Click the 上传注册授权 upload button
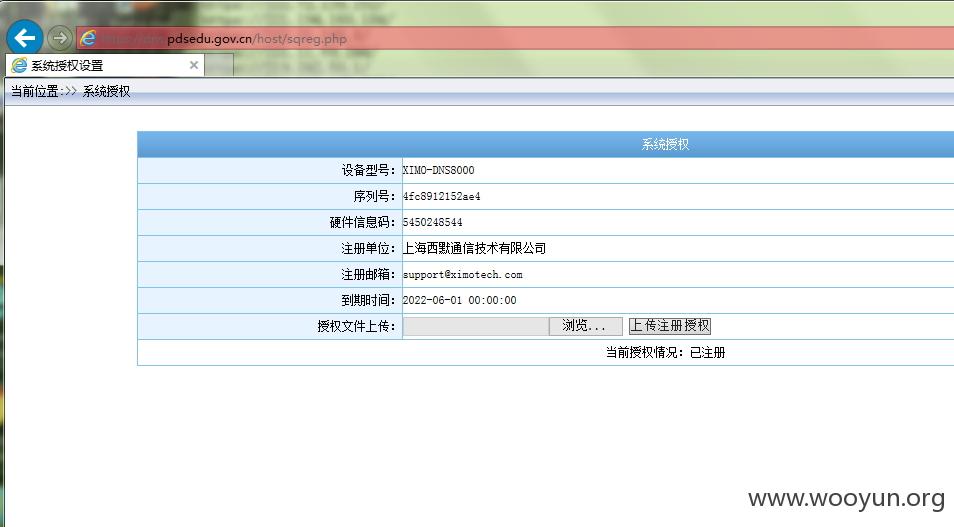 tap(670, 326)
